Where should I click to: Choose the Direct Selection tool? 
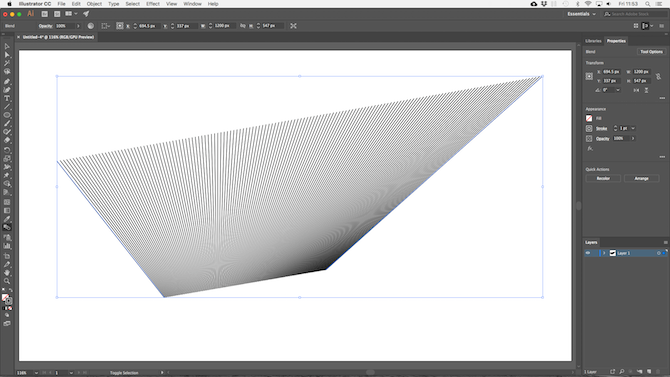(x=7, y=55)
